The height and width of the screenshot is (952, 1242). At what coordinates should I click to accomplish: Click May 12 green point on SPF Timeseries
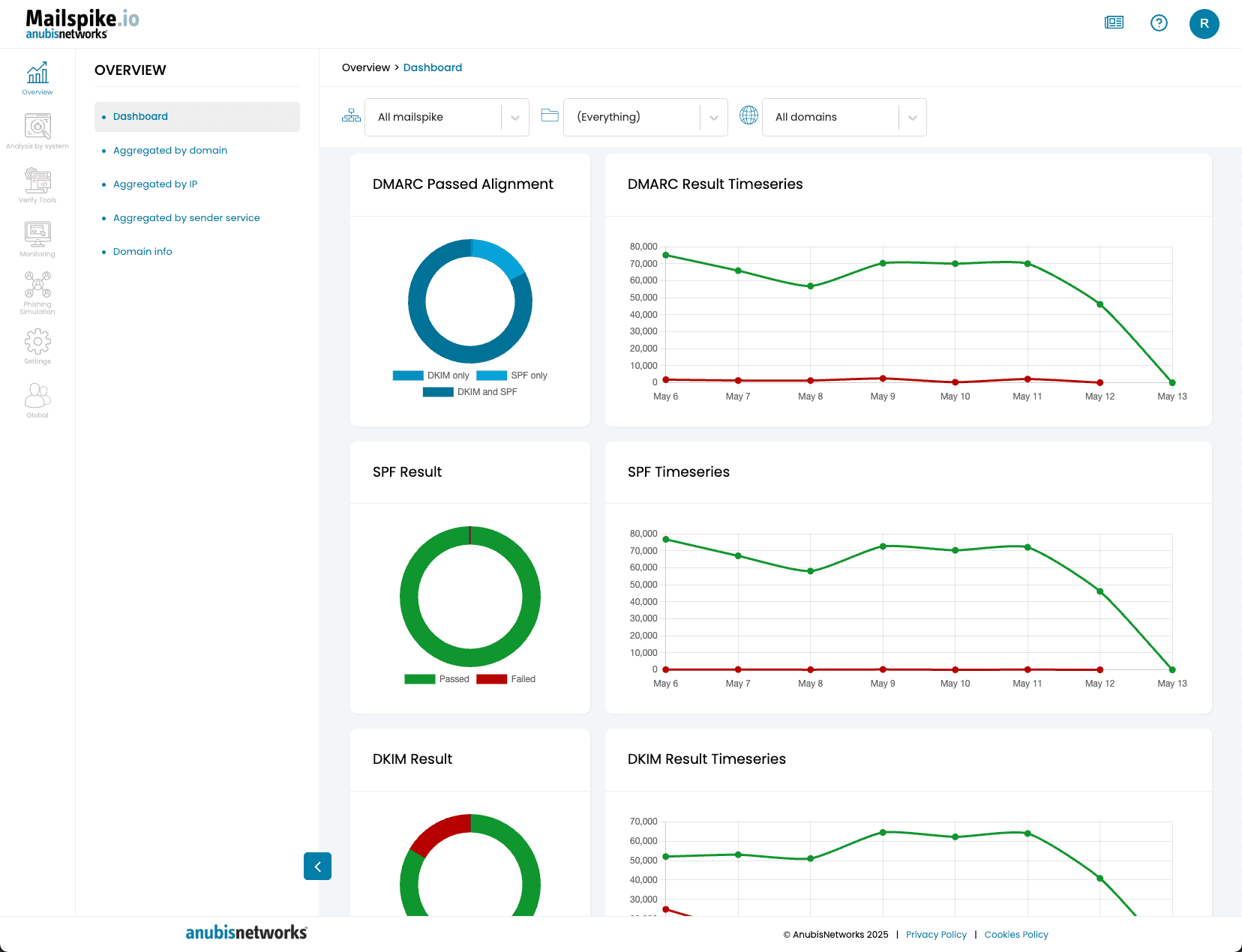click(1100, 591)
